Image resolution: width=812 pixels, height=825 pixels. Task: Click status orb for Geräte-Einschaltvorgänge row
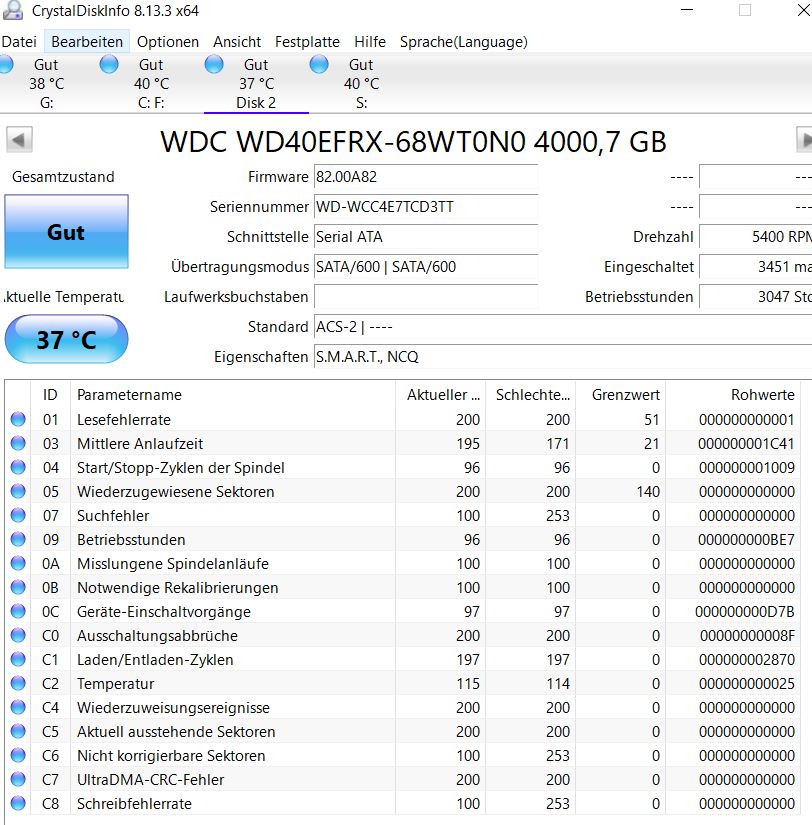(x=18, y=611)
